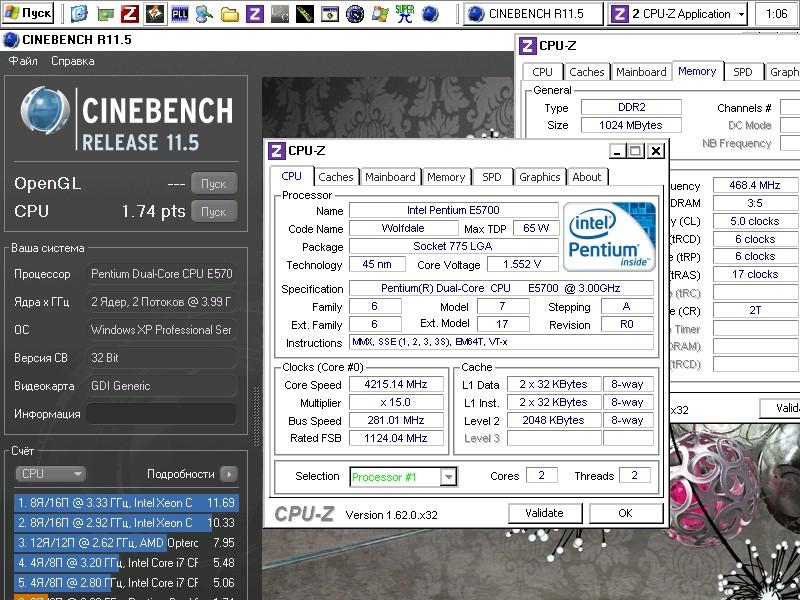Switch to Graphics tab in front CPU-Z window
The width and height of the screenshot is (800, 600).
click(540, 177)
